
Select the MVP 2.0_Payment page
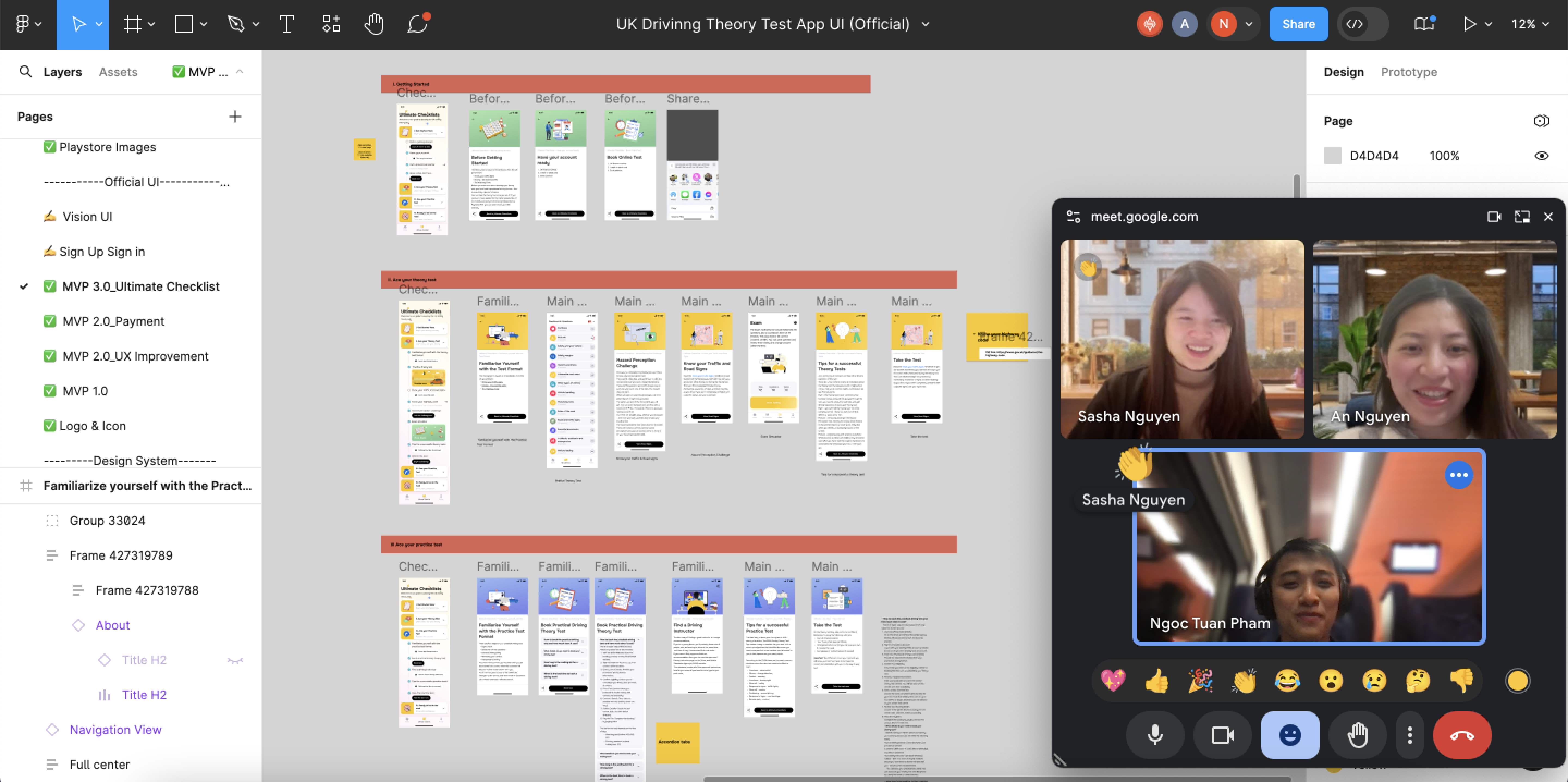point(113,322)
